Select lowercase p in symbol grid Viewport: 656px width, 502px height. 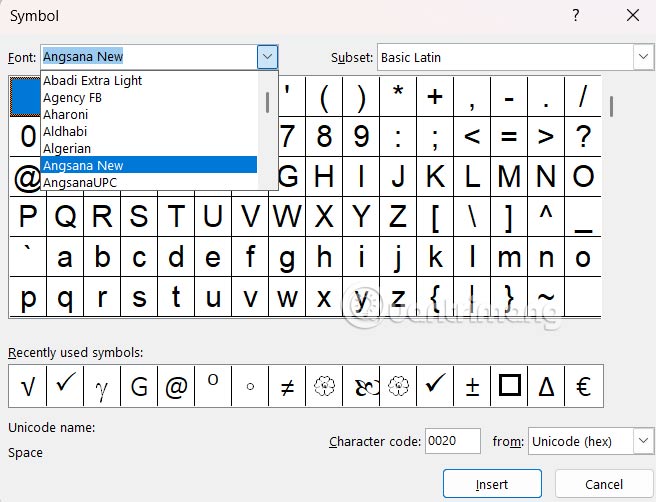point(28,297)
